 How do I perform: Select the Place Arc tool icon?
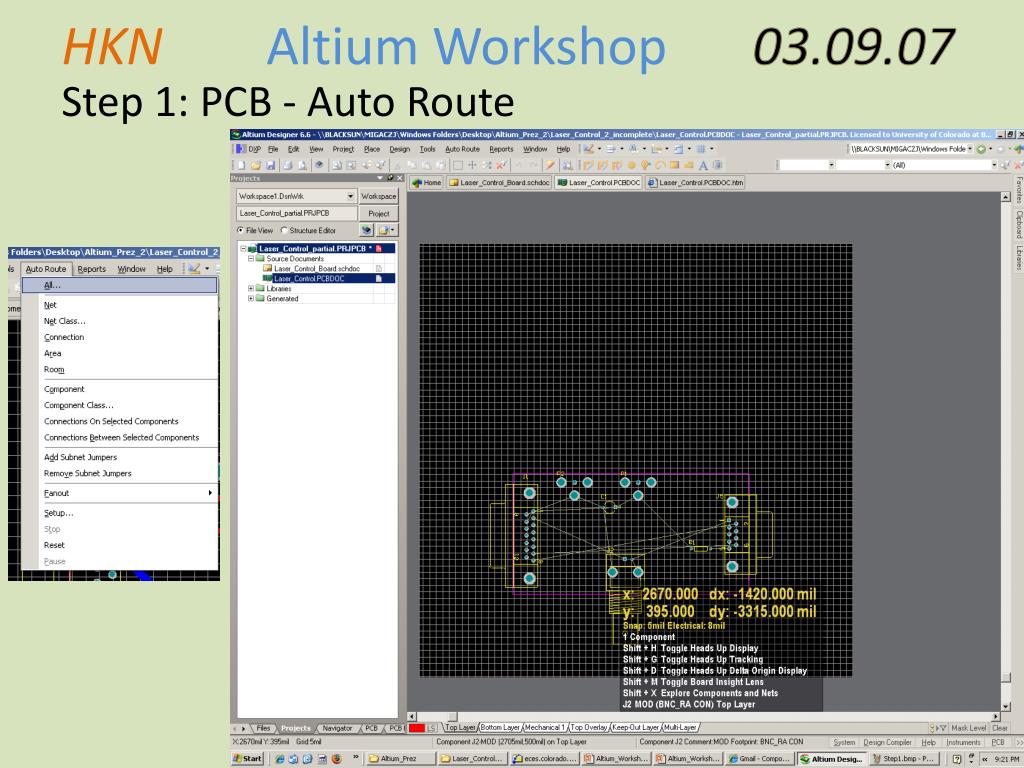click(660, 166)
